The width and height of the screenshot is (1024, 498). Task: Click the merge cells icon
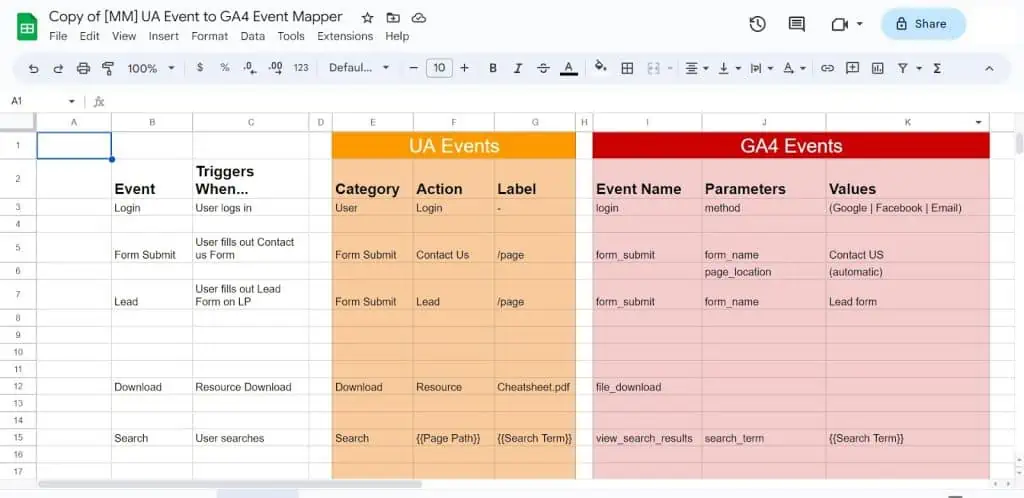coord(652,68)
